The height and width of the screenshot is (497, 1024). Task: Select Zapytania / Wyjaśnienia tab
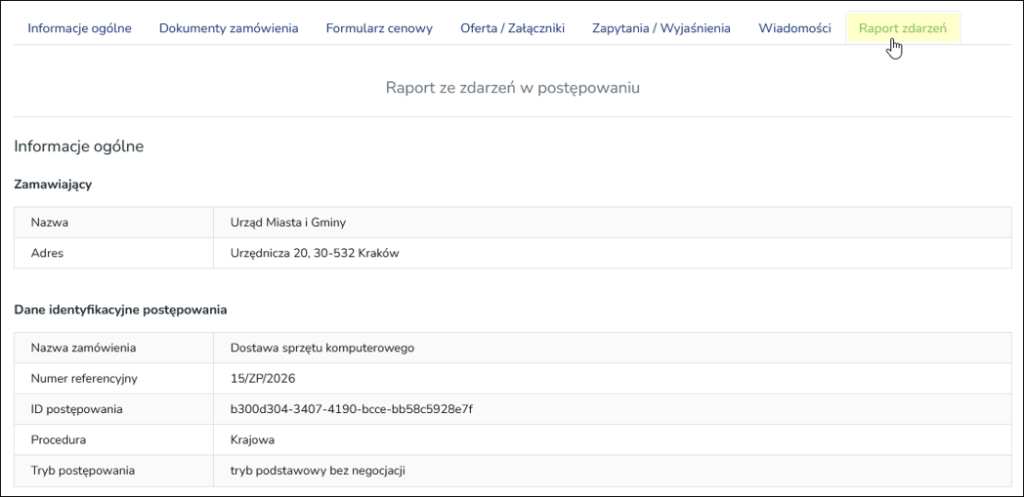point(662,28)
